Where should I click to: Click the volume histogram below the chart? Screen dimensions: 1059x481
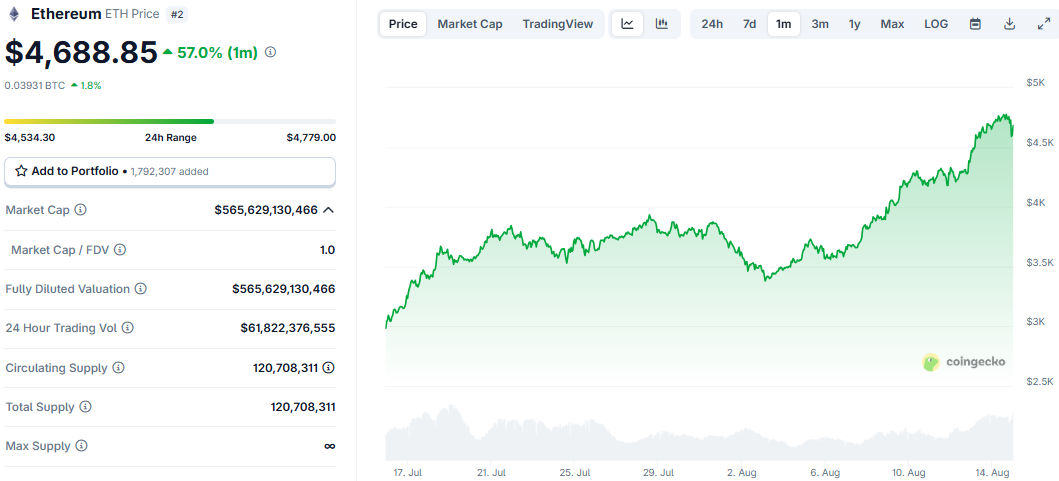pos(699,434)
